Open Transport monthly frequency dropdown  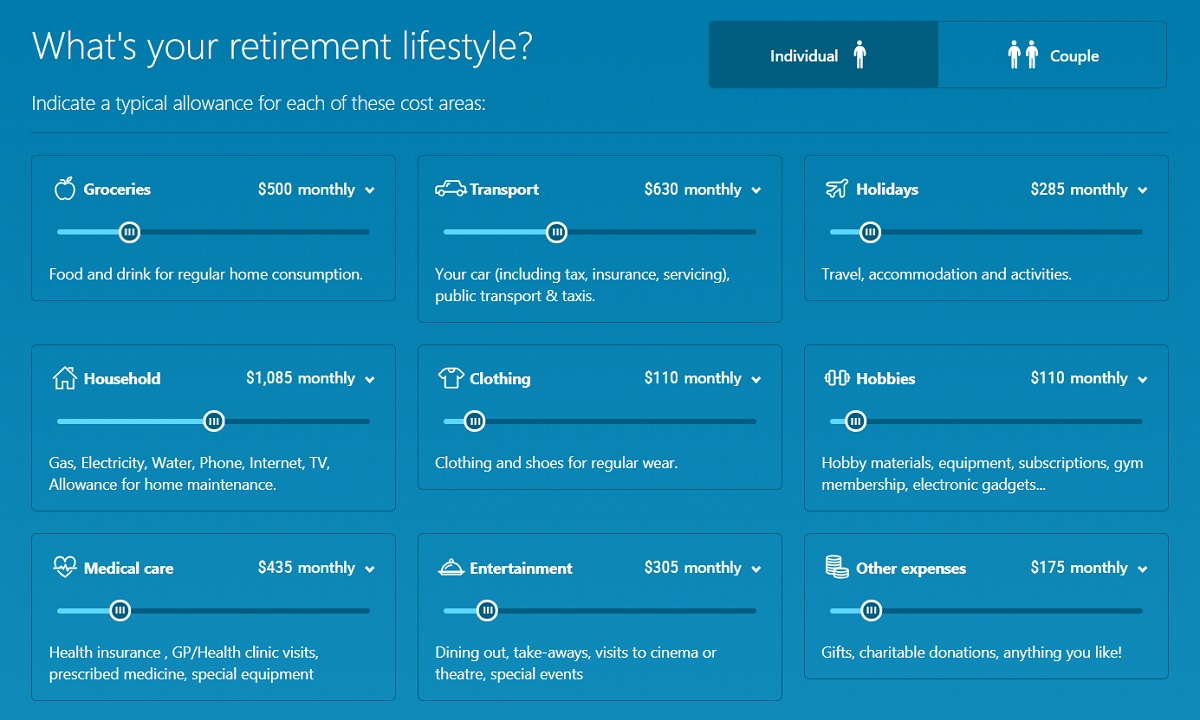pyautogui.click(x=756, y=190)
